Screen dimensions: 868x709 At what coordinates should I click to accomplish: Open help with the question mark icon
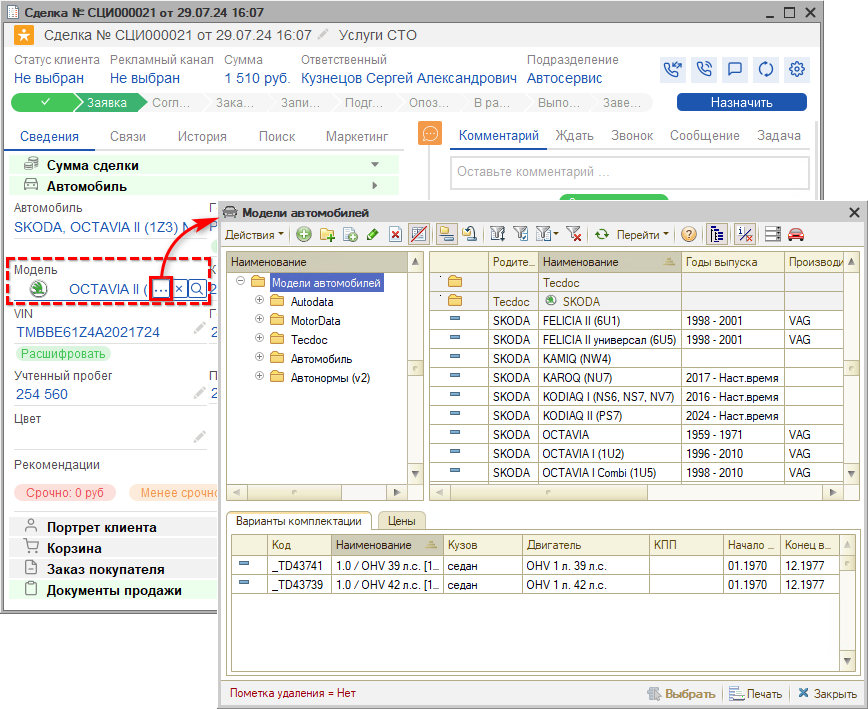(x=689, y=234)
